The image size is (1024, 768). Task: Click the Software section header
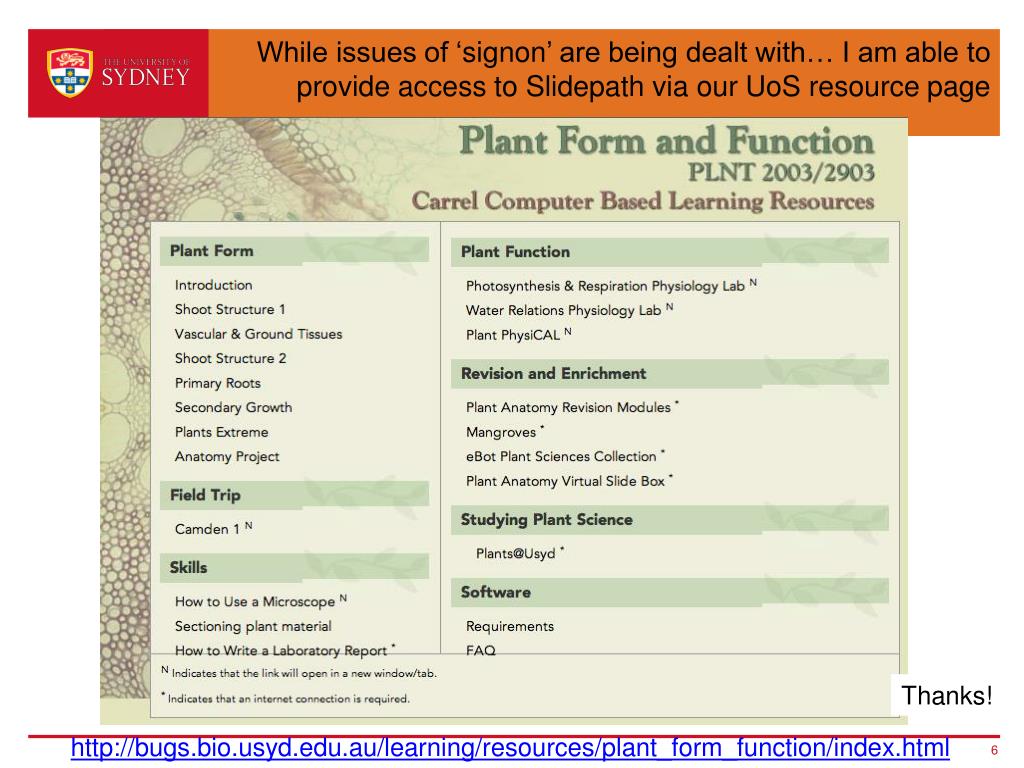pyautogui.click(x=670, y=592)
